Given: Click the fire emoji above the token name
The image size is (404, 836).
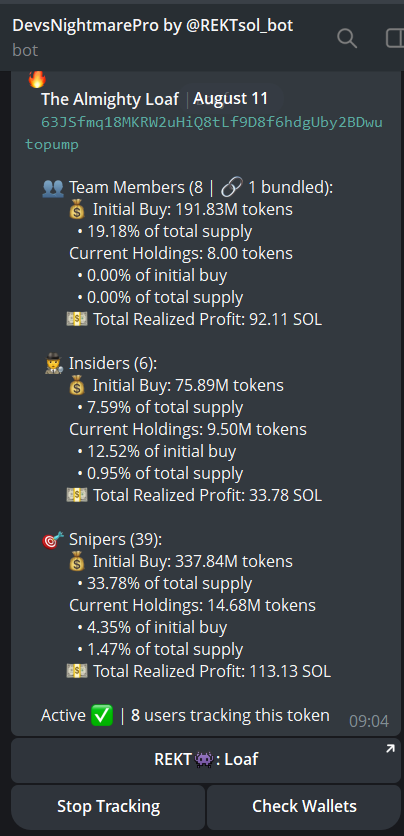Looking at the screenshot, I should [x=37, y=79].
